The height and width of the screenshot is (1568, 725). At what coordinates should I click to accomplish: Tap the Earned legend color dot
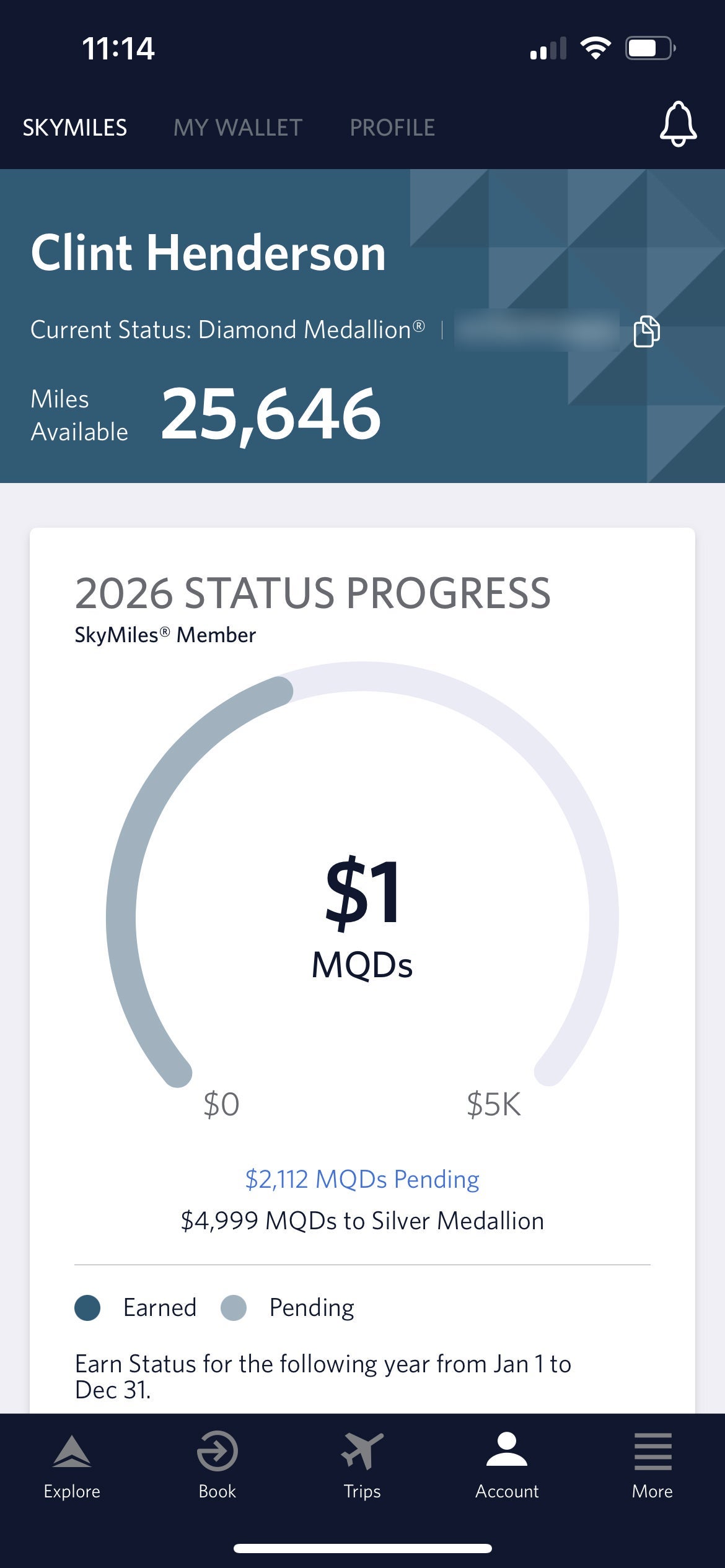point(87,1308)
